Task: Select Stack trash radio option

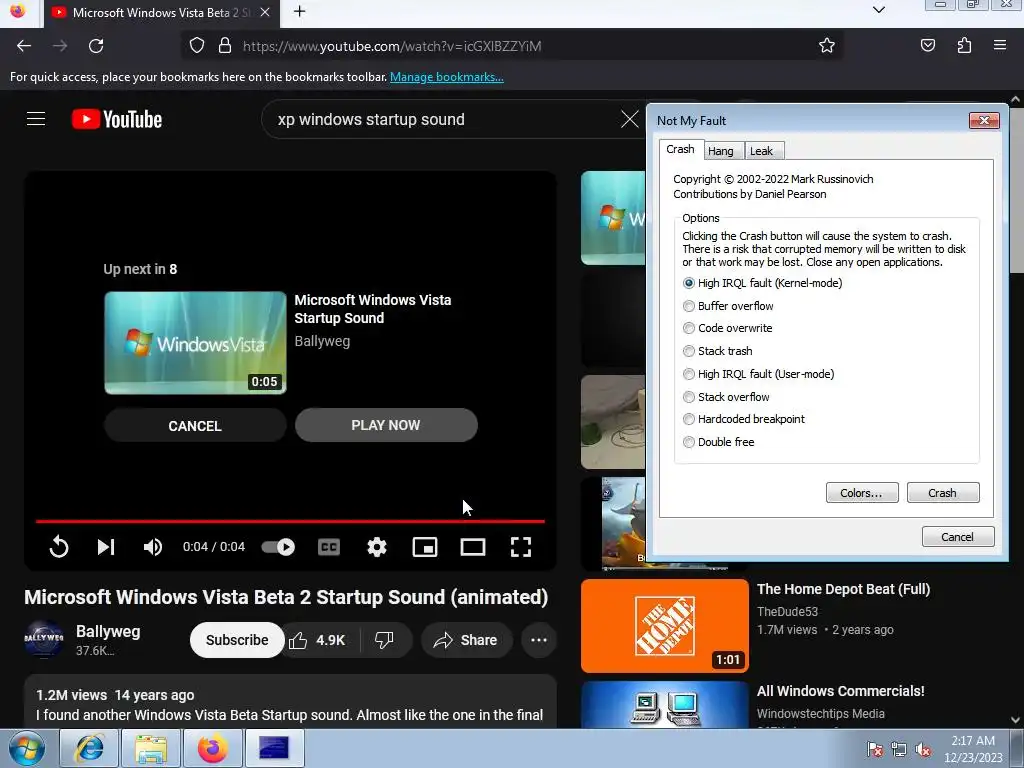Action: 688,351
